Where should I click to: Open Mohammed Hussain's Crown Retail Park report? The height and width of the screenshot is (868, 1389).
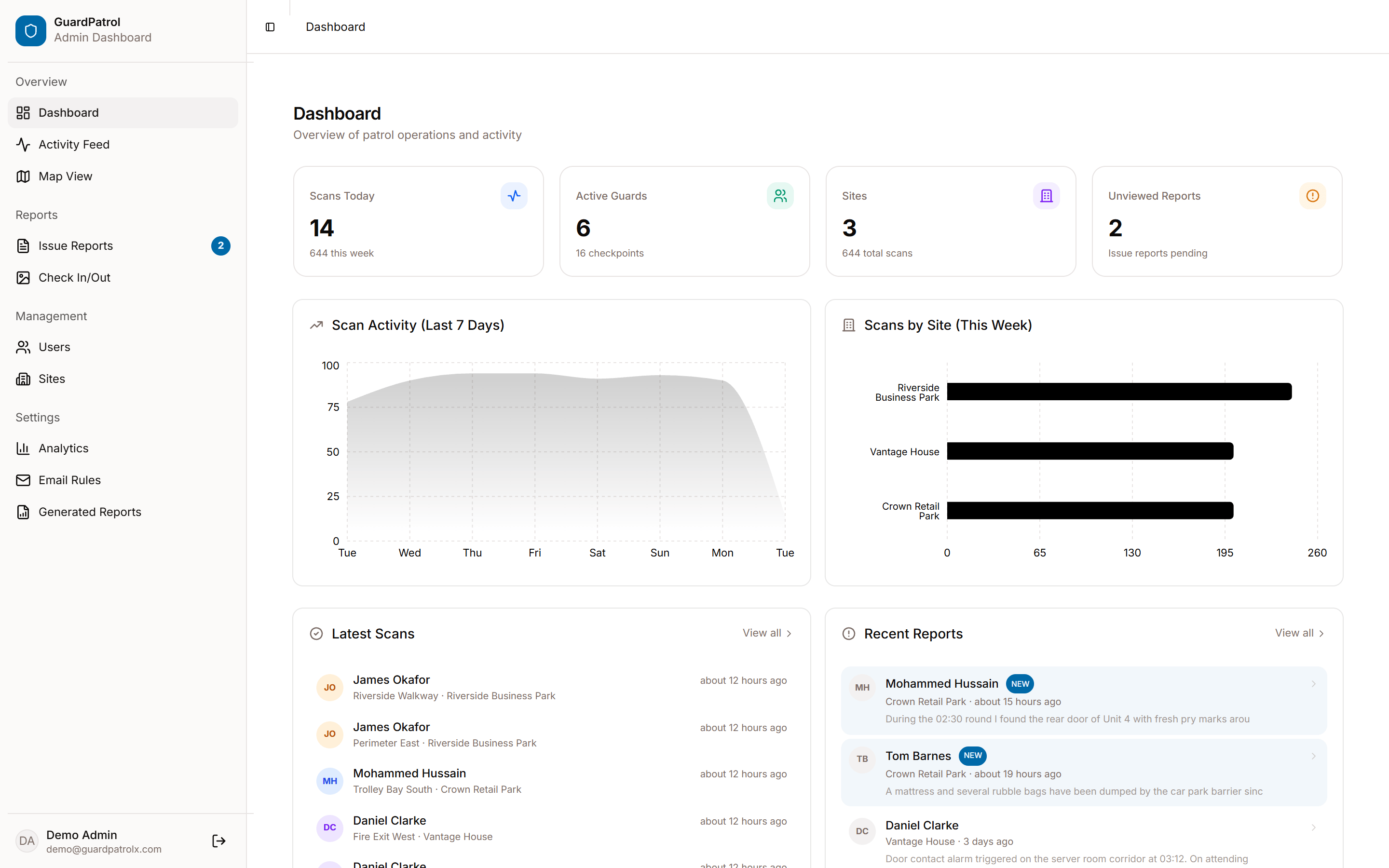click(1084, 701)
